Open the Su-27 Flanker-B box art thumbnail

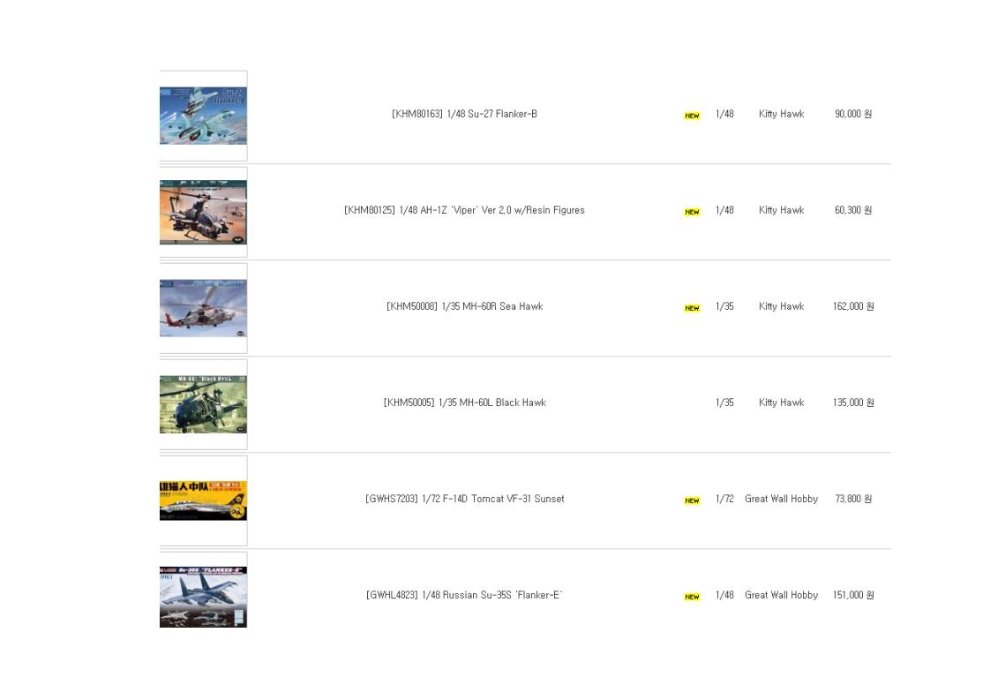pos(203,115)
